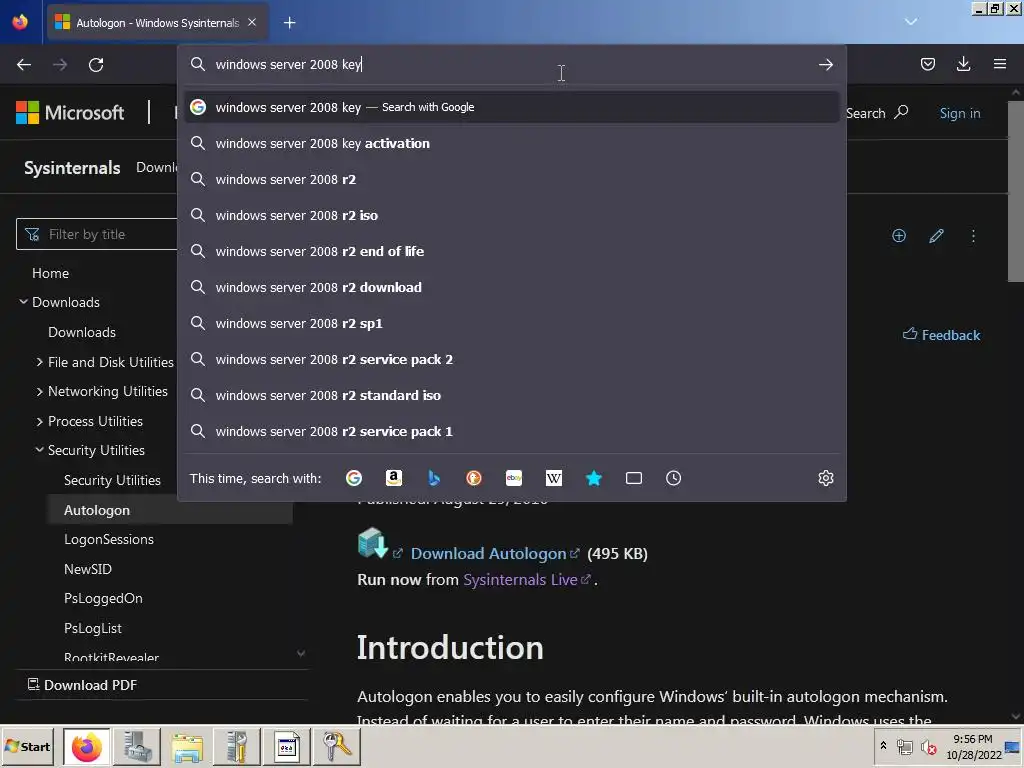Expand Process Utilities

coord(95,421)
